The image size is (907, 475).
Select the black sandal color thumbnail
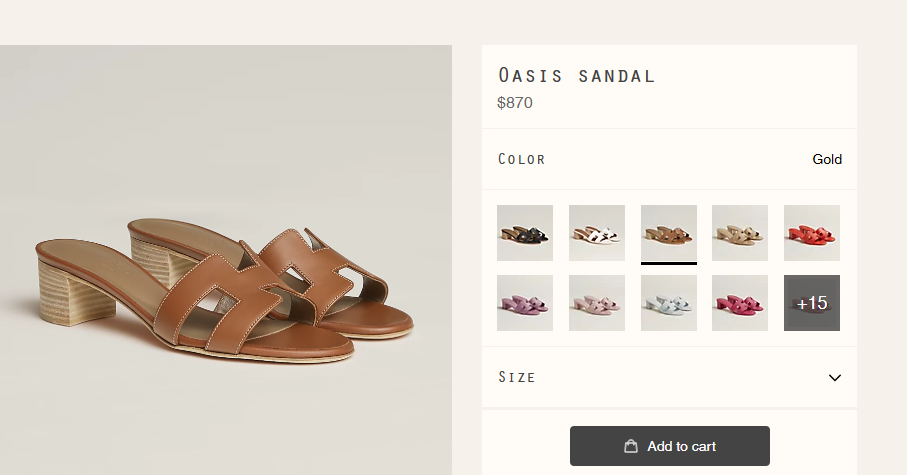pyautogui.click(x=525, y=233)
